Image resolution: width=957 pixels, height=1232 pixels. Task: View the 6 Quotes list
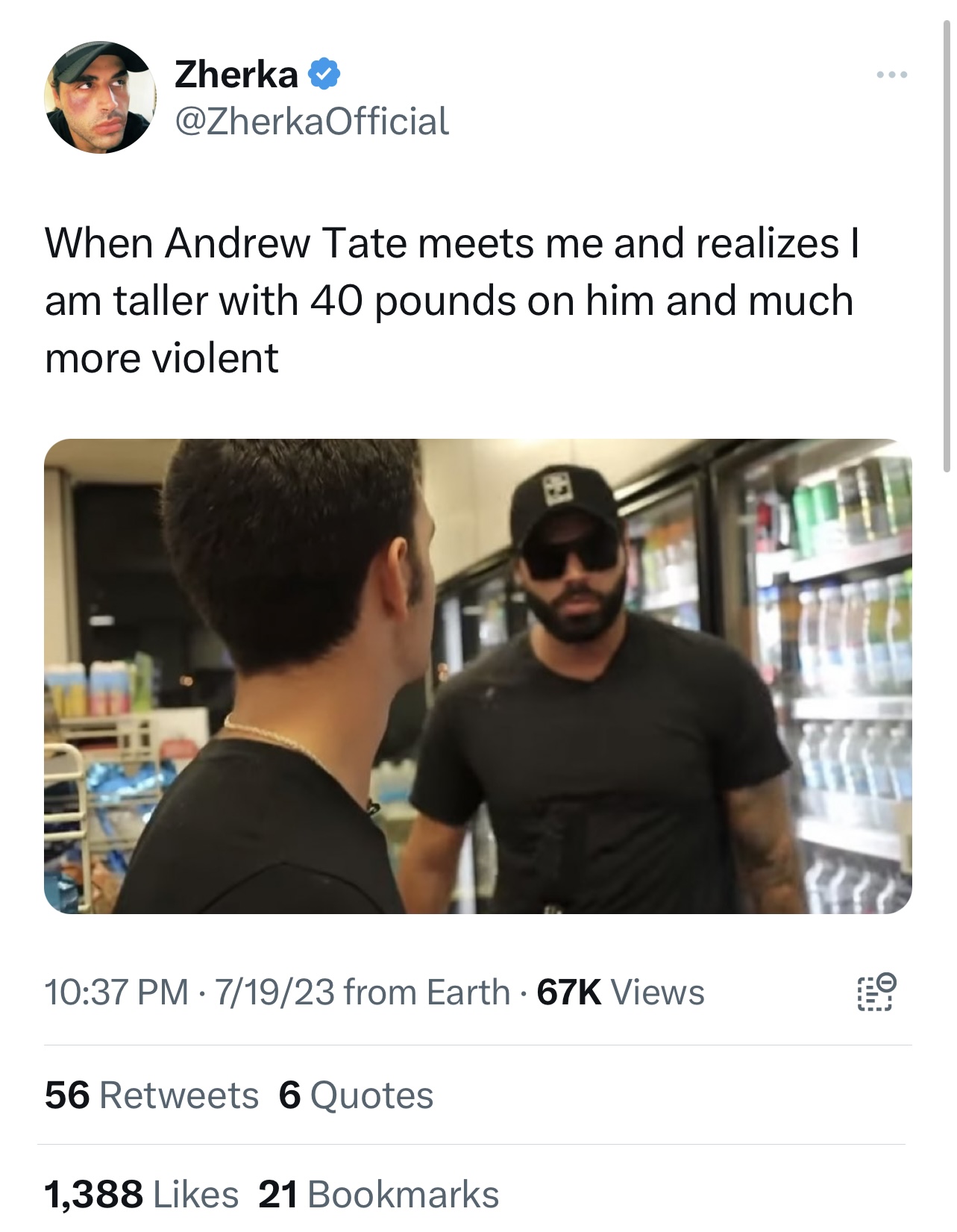(356, 1095)
